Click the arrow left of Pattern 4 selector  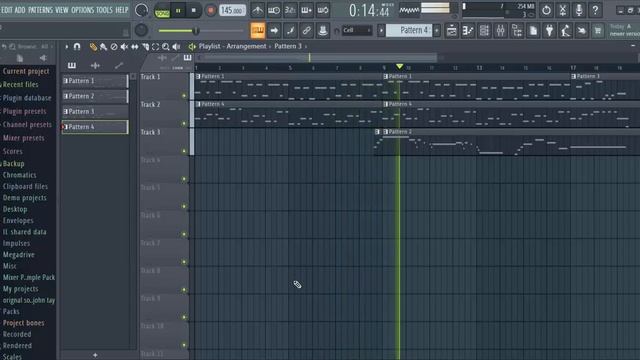coord(381,30)
